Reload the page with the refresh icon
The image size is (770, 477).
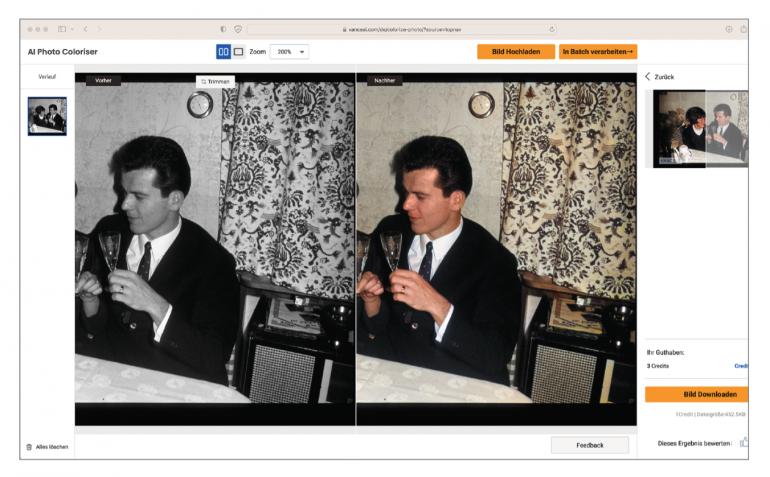[x=552, y=29]
